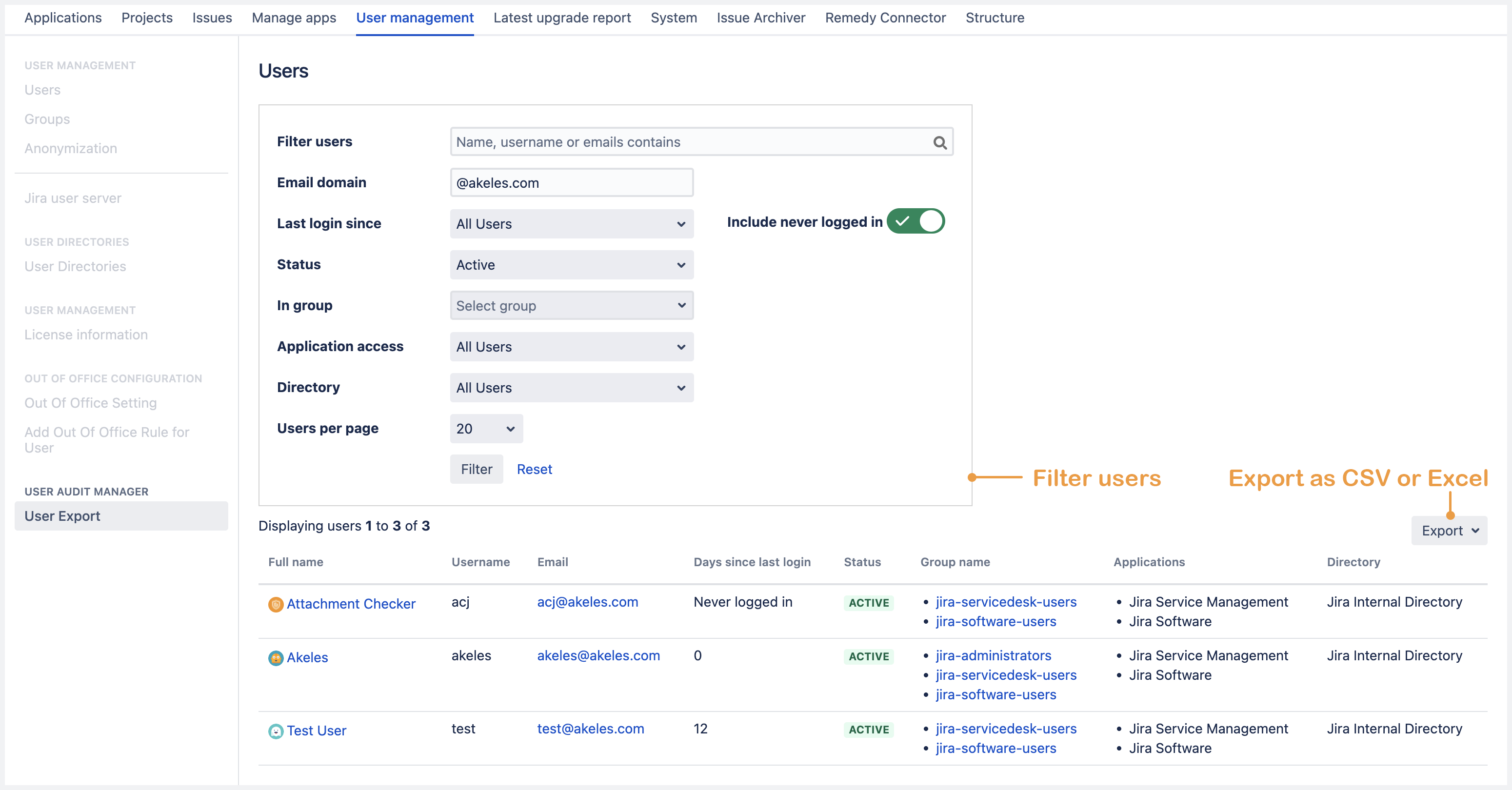Change Users per page dropdown

(x=485, y=429)
